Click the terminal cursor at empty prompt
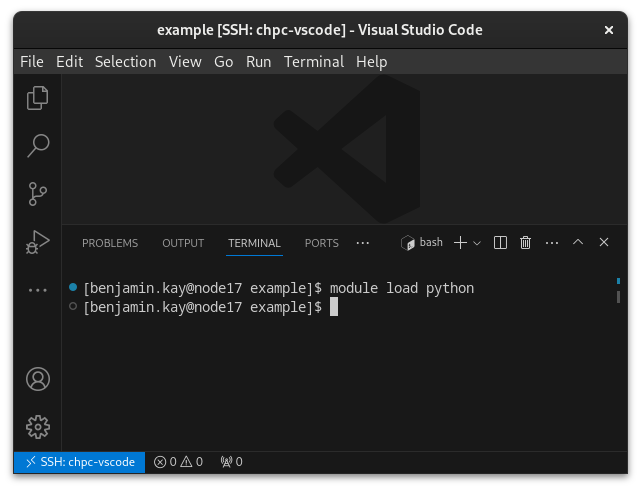641x490 pixels. coord(334,307)
